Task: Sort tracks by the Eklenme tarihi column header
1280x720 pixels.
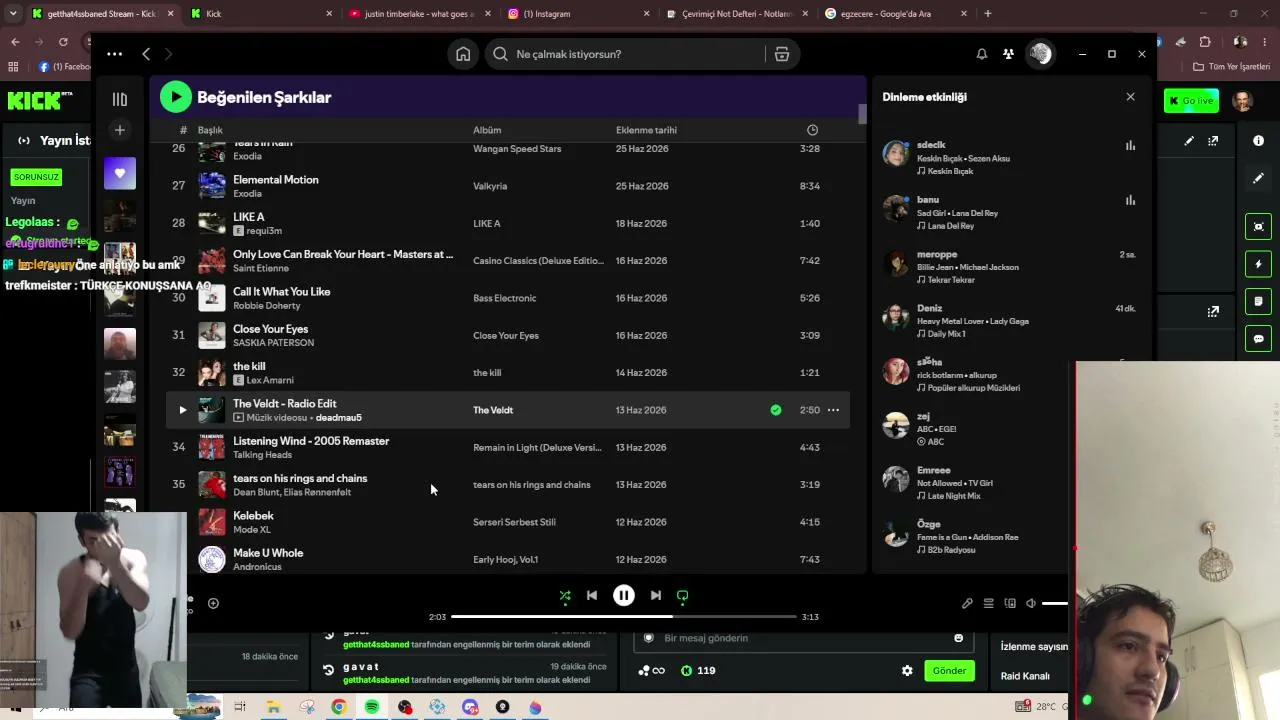Action: 646,130
